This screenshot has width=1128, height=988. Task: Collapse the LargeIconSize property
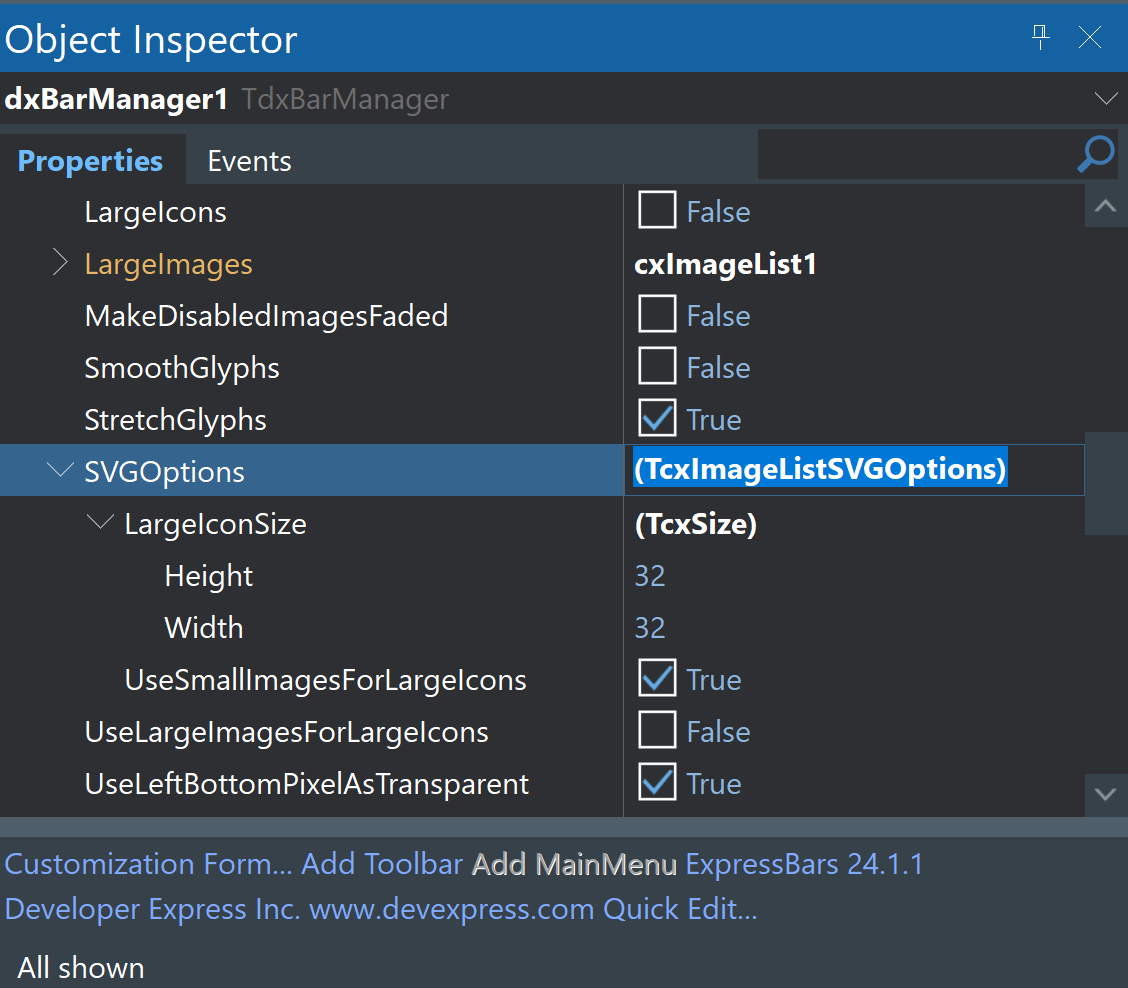[x=100, y=522]
